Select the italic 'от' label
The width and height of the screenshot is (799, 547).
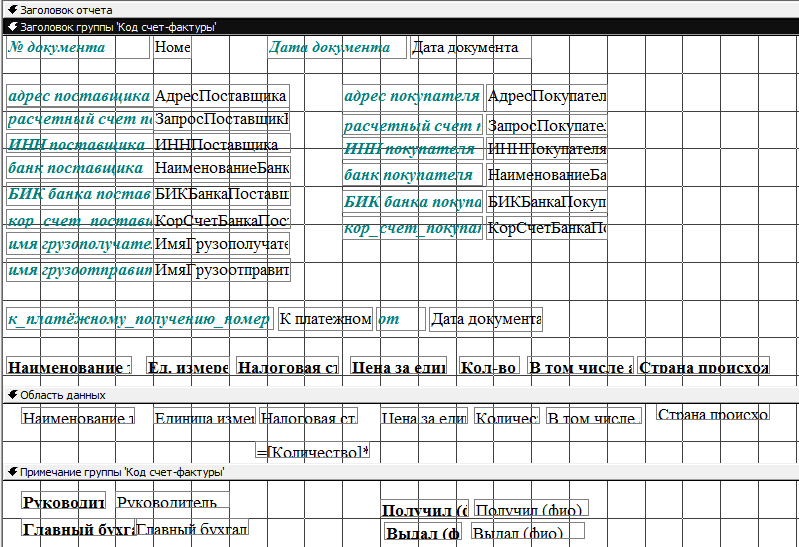pyautogui.click(x=401, y=319)
